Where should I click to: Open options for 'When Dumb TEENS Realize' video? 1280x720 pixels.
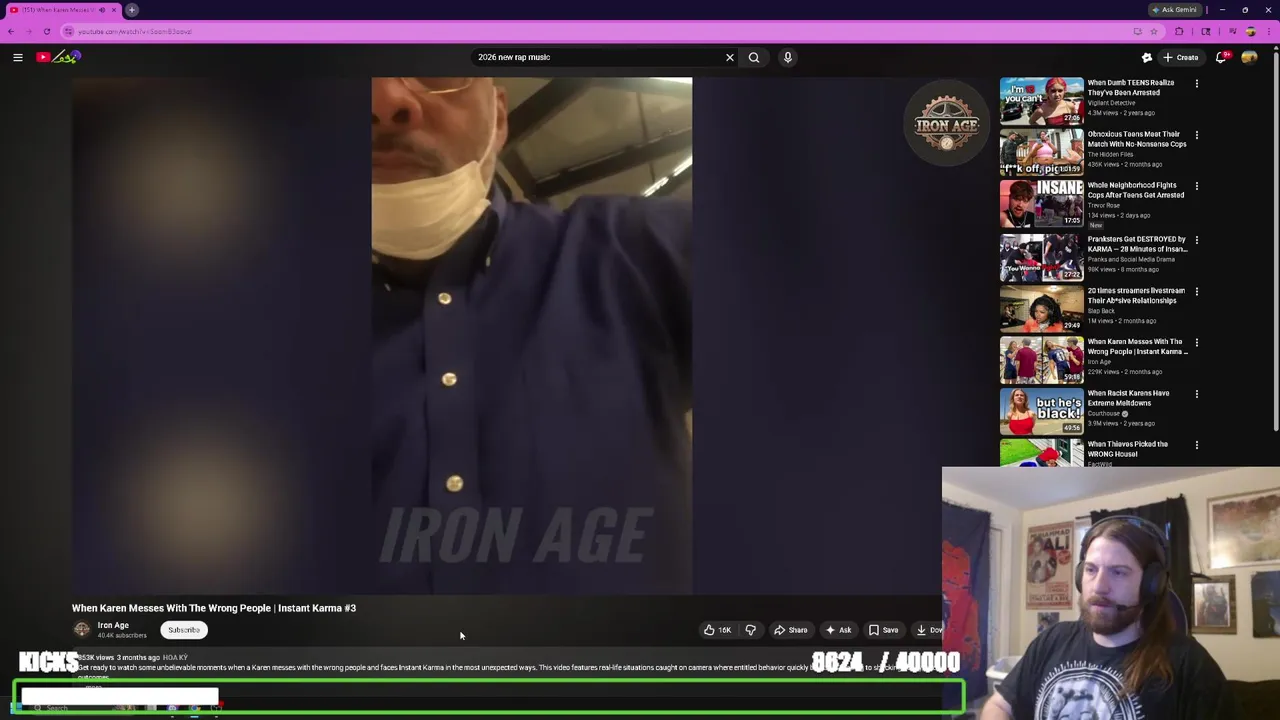point(1196,84)
